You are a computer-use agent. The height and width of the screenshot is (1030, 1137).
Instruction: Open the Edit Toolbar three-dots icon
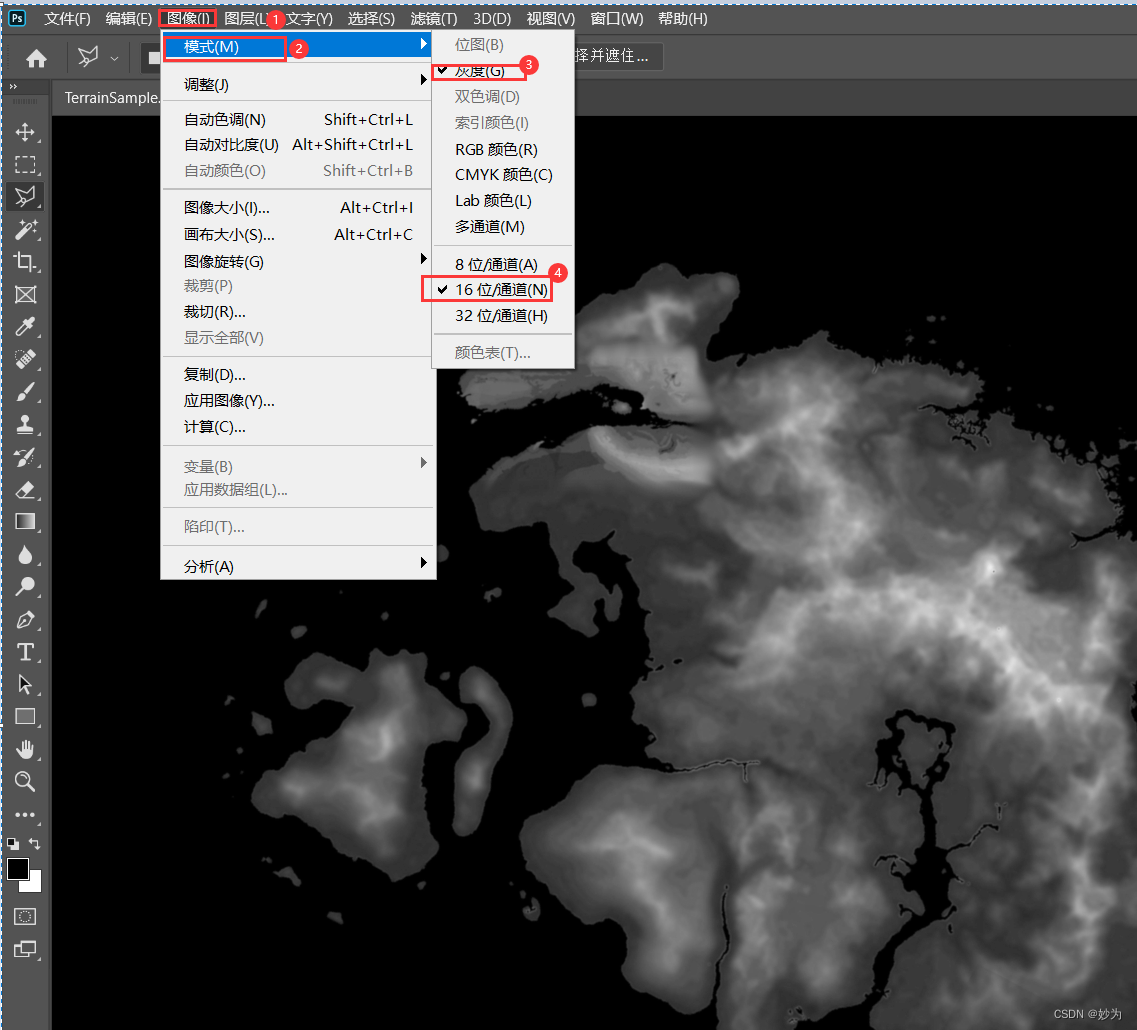25,815
